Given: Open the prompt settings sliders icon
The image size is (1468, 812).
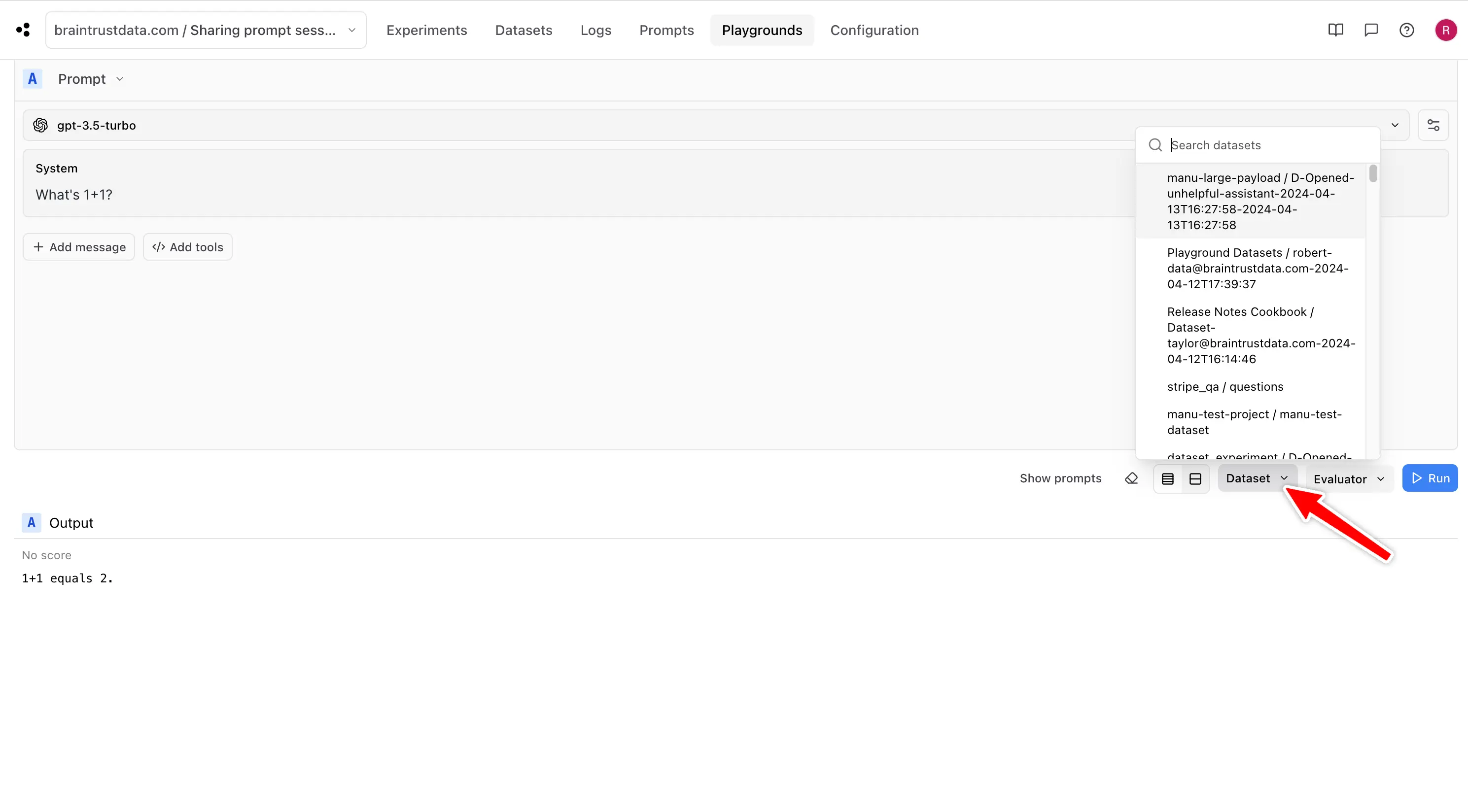Looking at the screenshot, I should [1434, 125].
